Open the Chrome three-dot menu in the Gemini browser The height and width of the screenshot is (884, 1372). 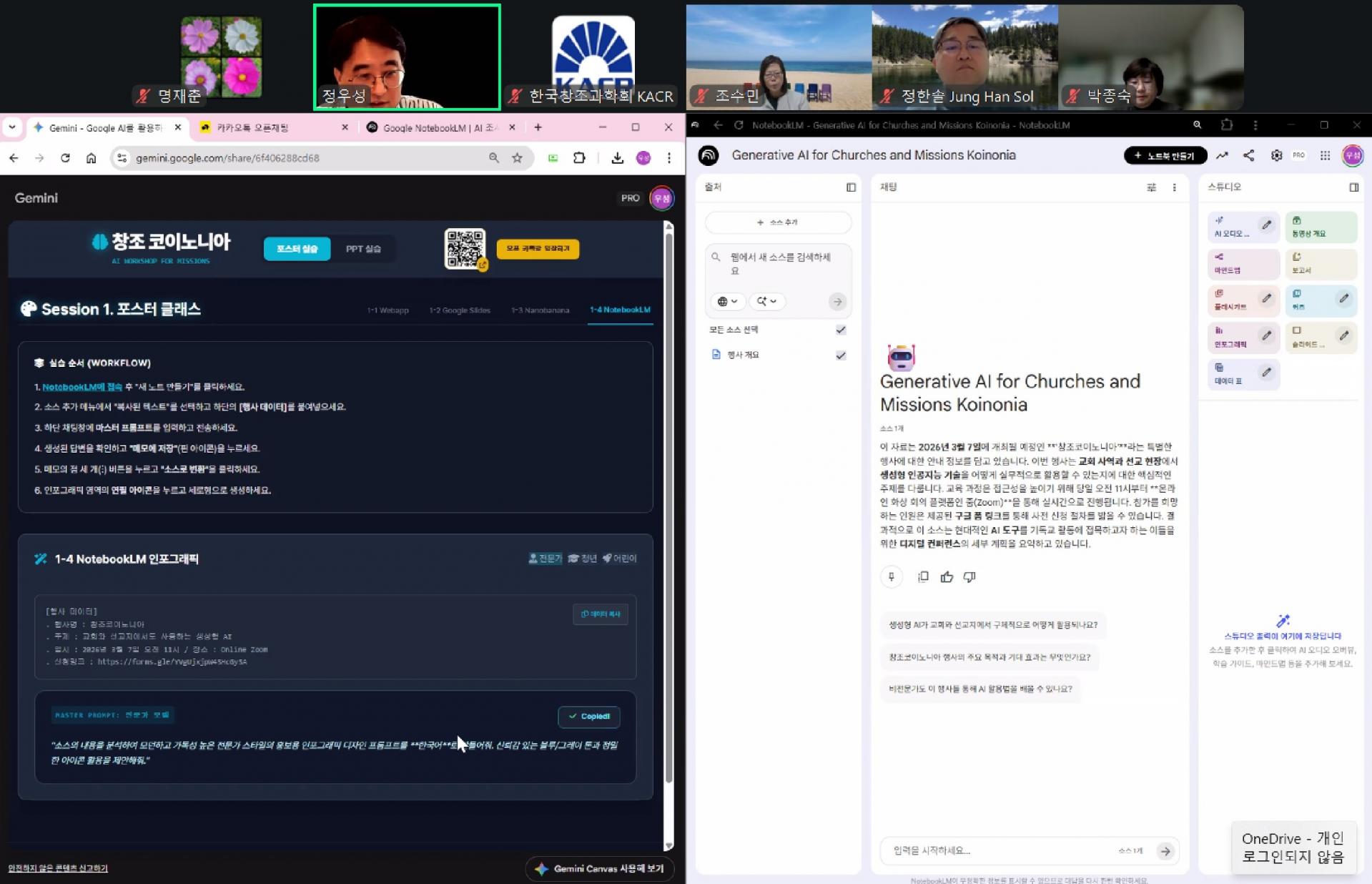tap(669, 158)
